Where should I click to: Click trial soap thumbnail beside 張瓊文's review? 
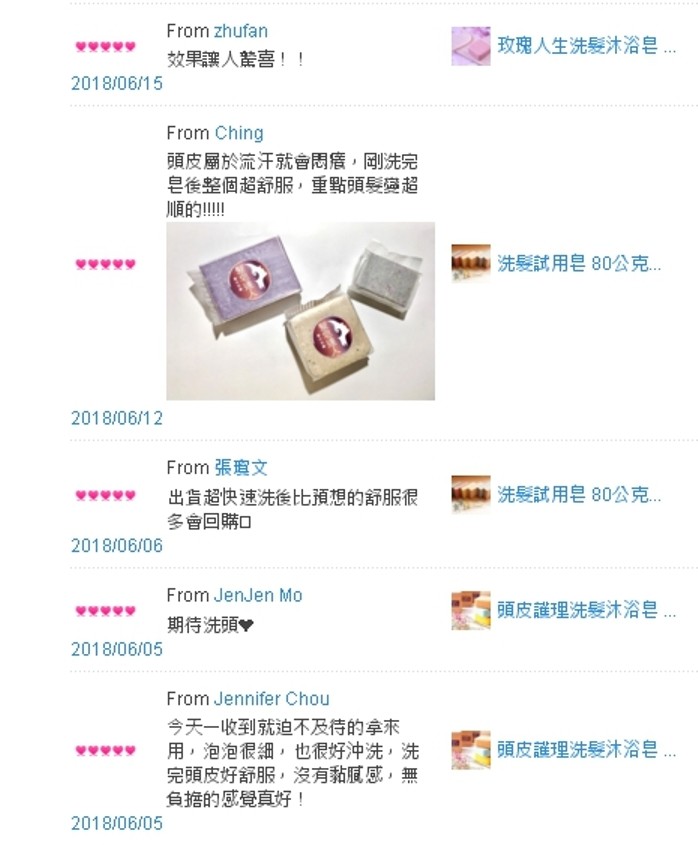pyautogui.click(x=471, y=495)
